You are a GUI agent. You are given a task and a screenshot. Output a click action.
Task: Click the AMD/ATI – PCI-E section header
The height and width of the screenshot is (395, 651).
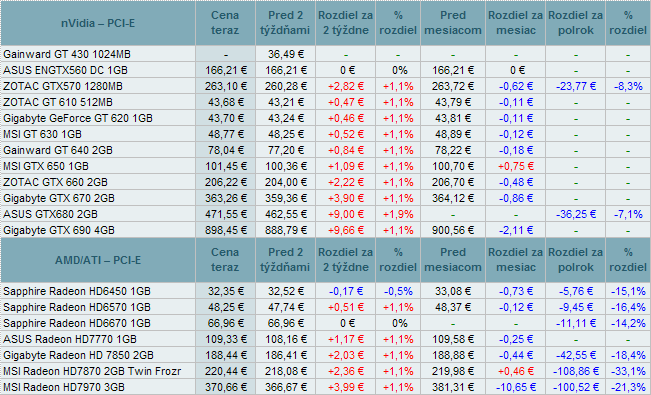click(98, 260)
